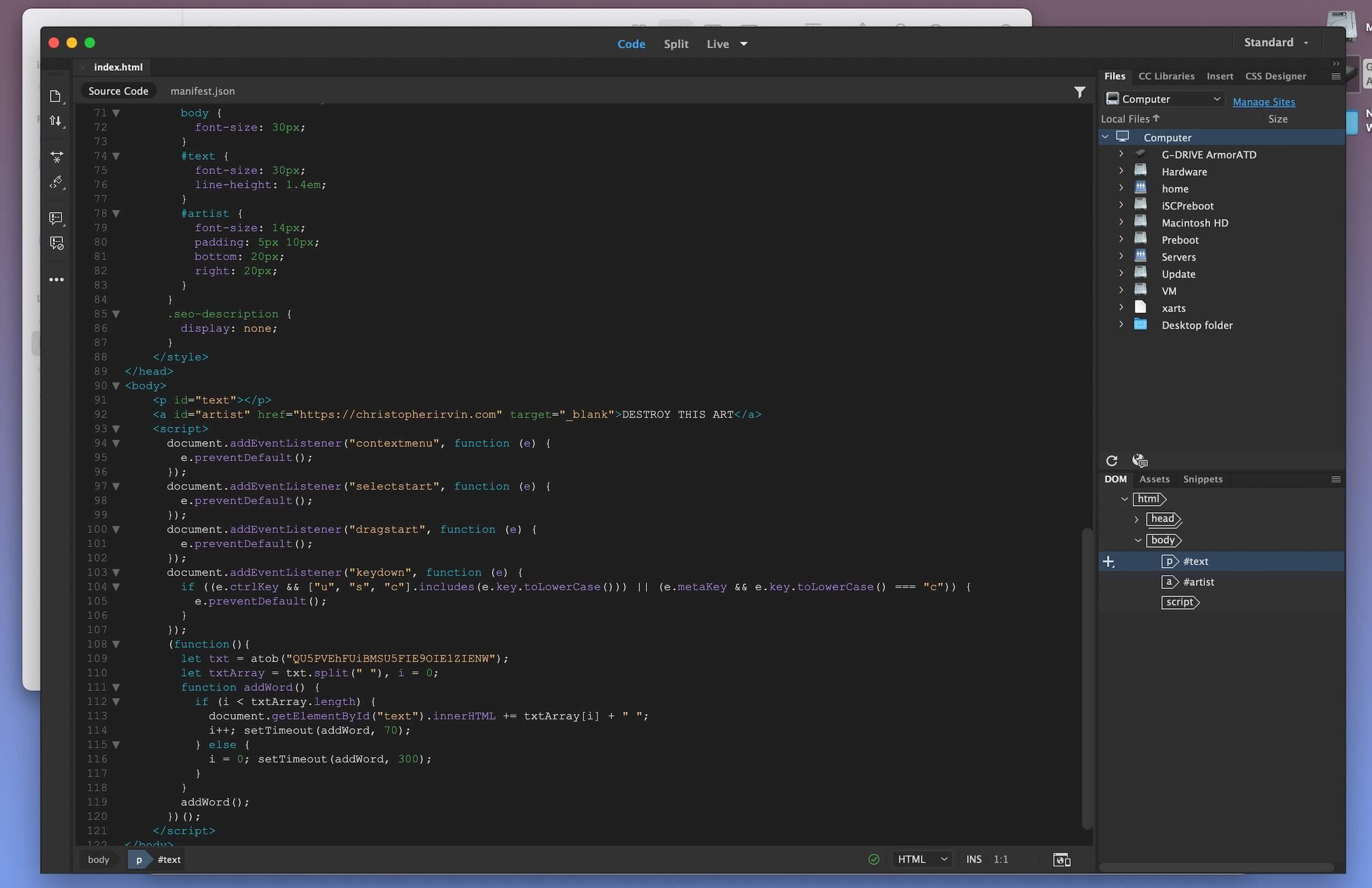This screenshot has width=1372, height=888.
Task: Open the documents list icon in left toolbar
Action: tap(55, 95)
